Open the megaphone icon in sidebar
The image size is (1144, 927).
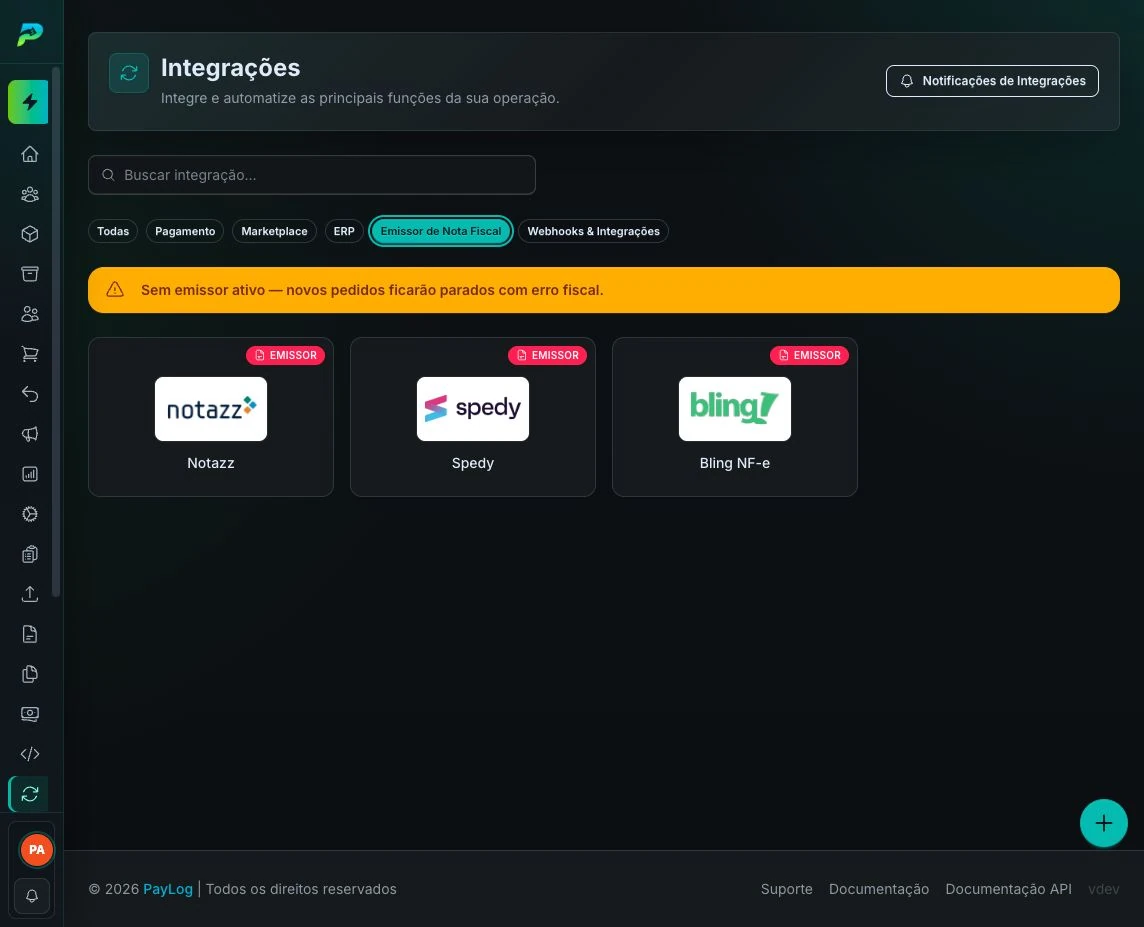(30, 434)
